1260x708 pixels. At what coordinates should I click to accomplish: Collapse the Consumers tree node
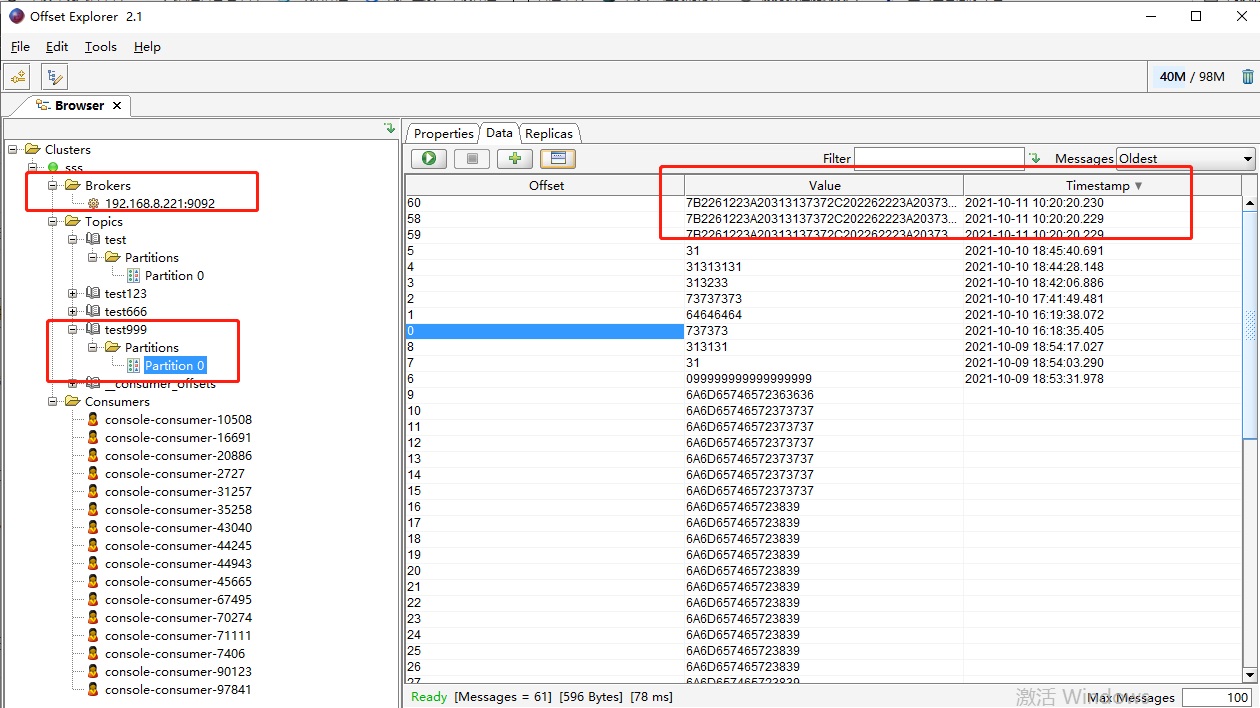coord(53,401)
